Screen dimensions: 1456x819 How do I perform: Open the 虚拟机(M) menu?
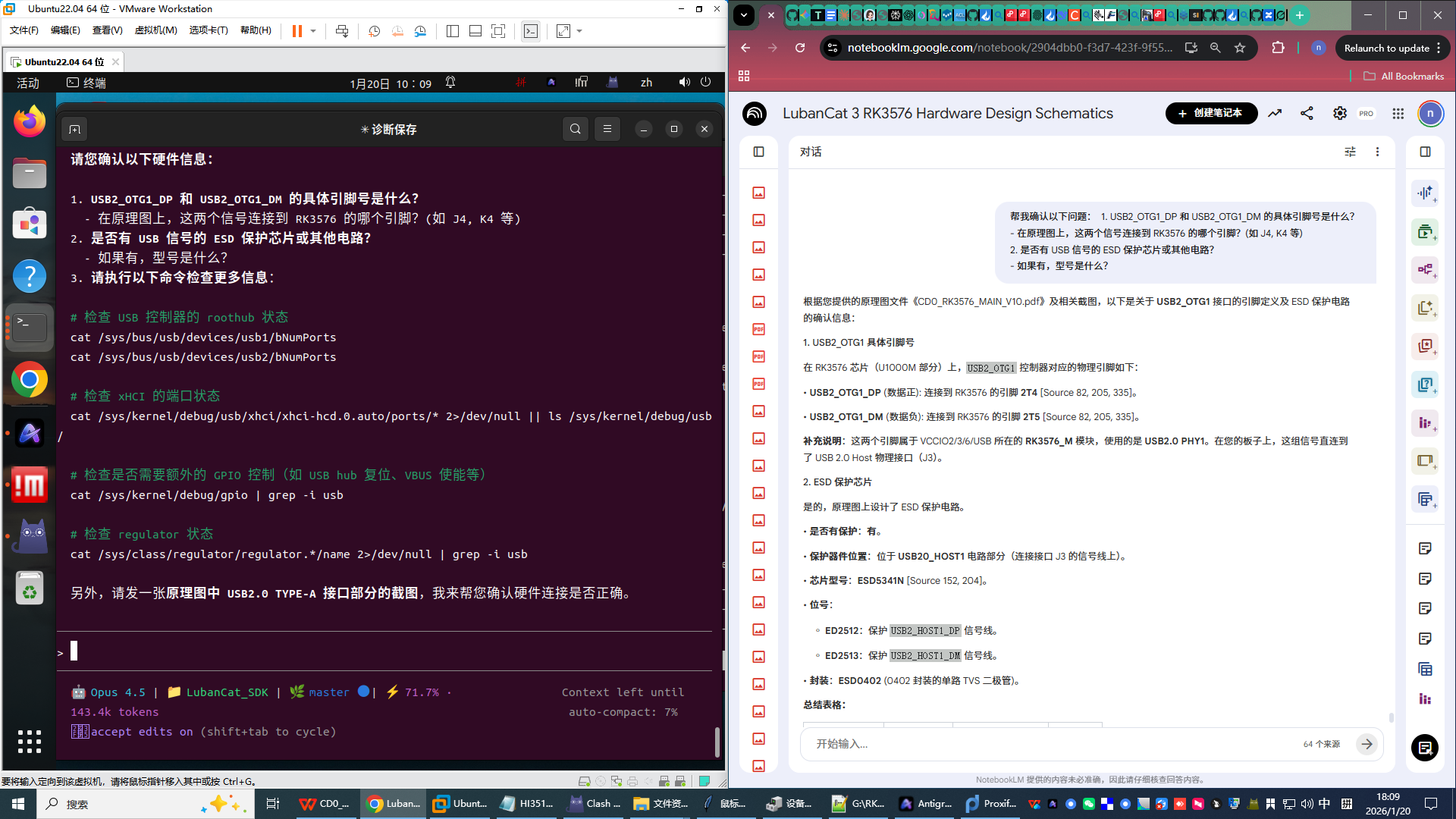pyautogui.click(x=155, y=30)
